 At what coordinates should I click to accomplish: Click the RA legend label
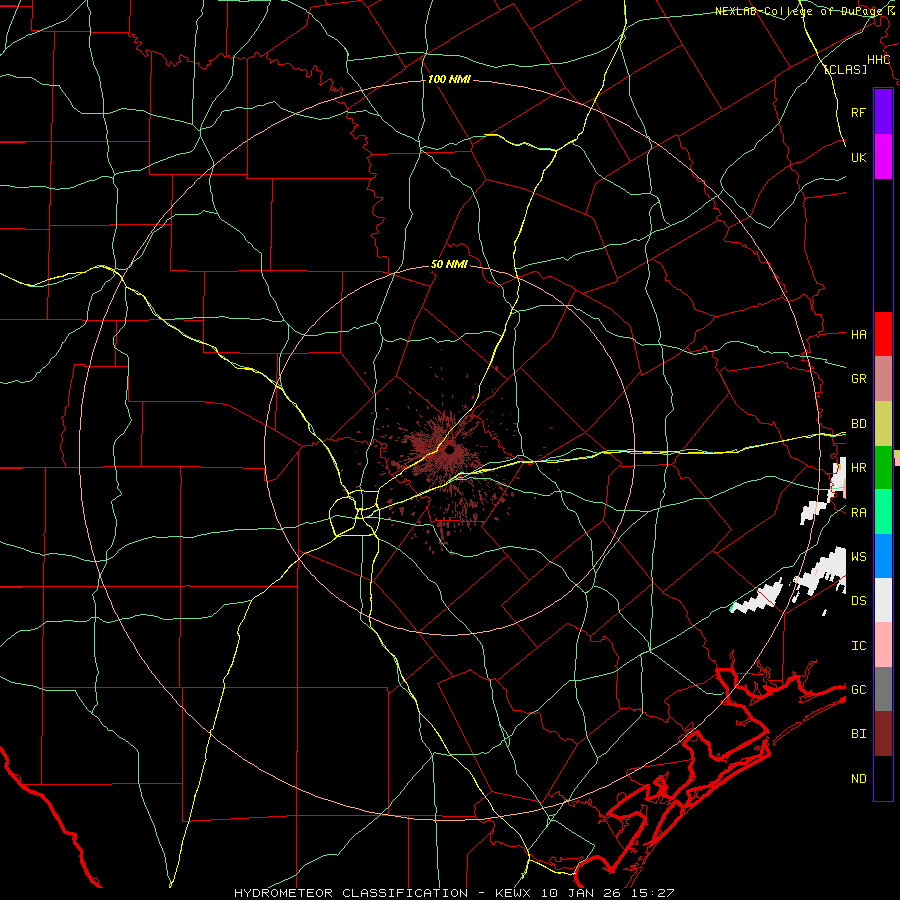click(858, 512)
